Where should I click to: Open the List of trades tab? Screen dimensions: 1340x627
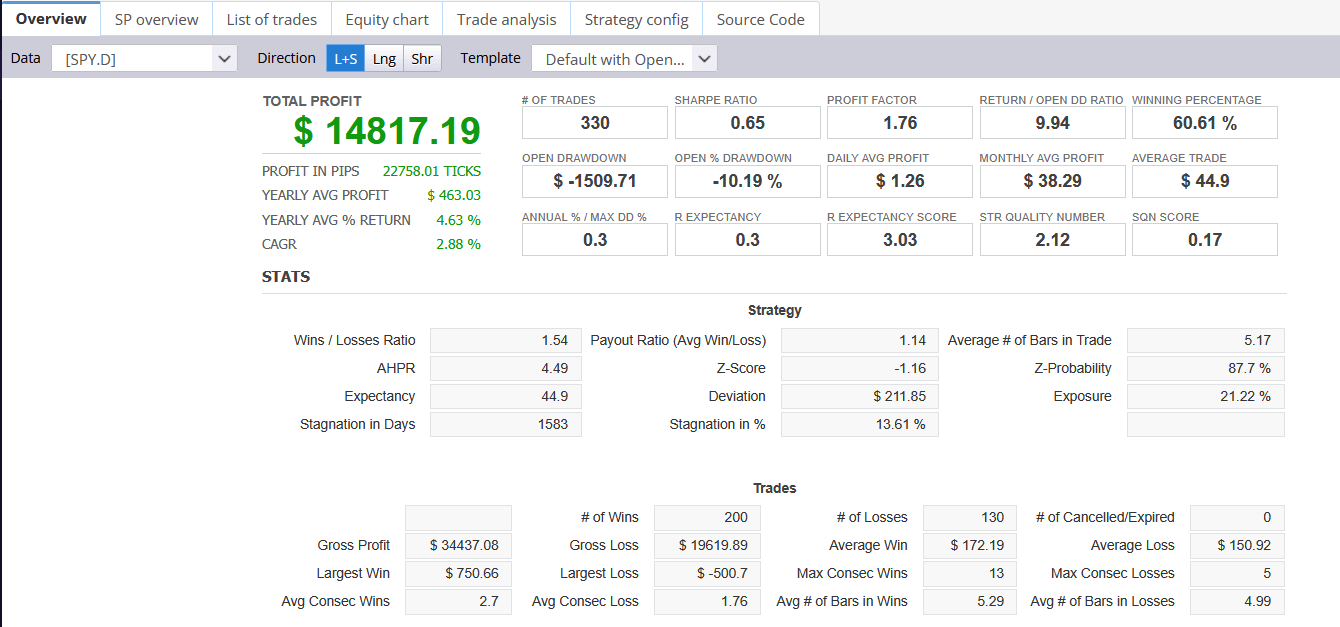(271, 19)
